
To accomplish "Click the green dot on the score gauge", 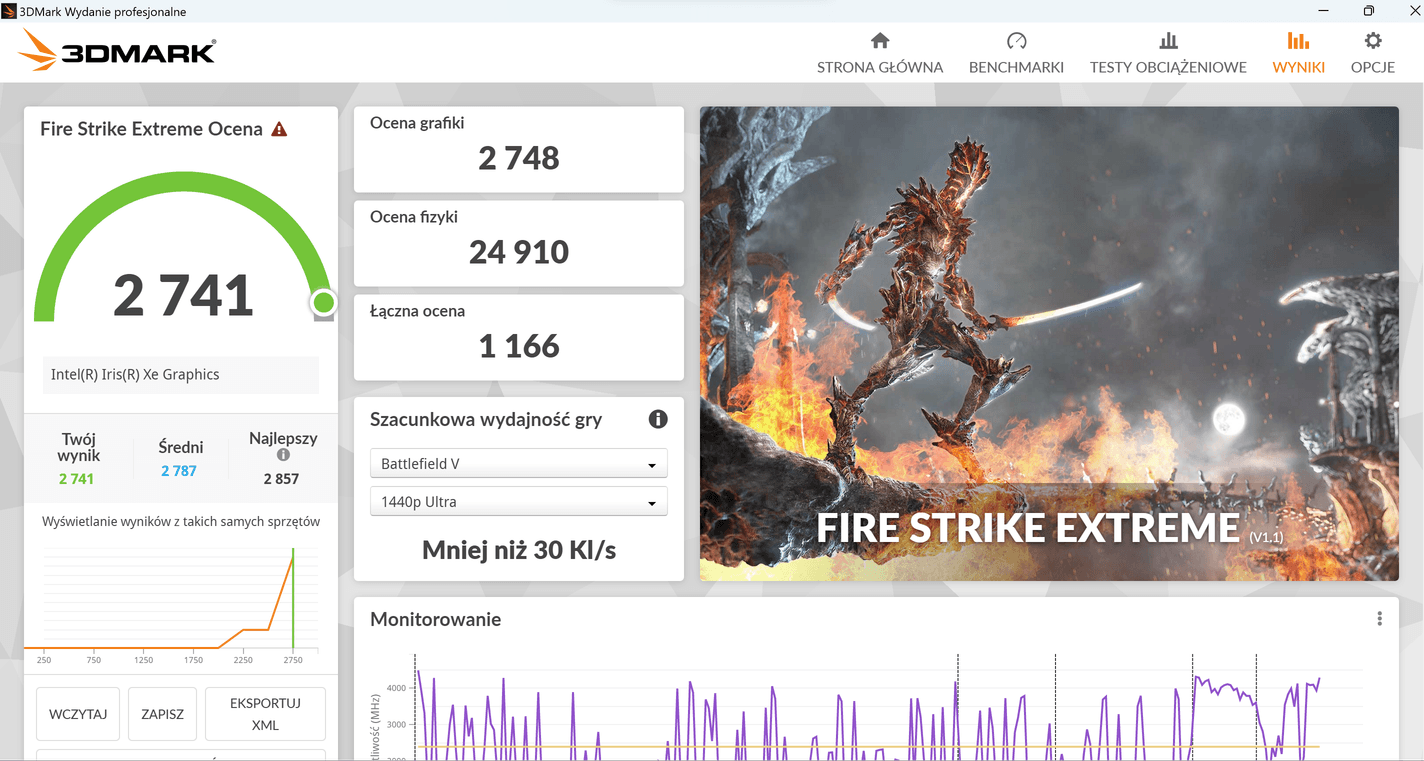I will point(323,302).
